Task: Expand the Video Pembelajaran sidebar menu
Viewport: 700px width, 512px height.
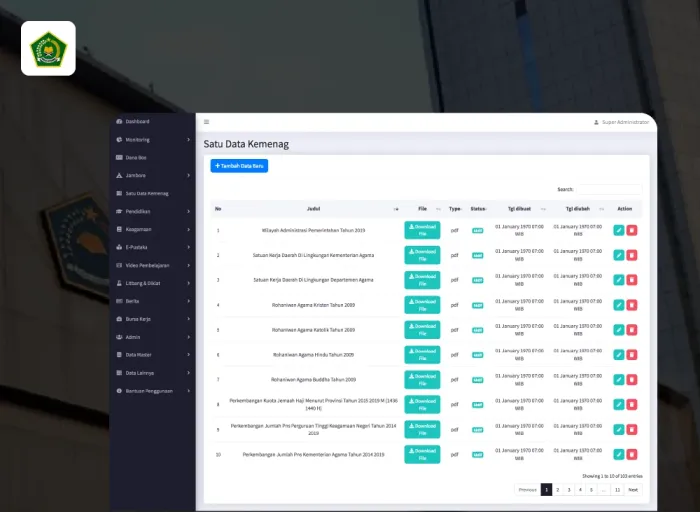Action: pos(153,265)
